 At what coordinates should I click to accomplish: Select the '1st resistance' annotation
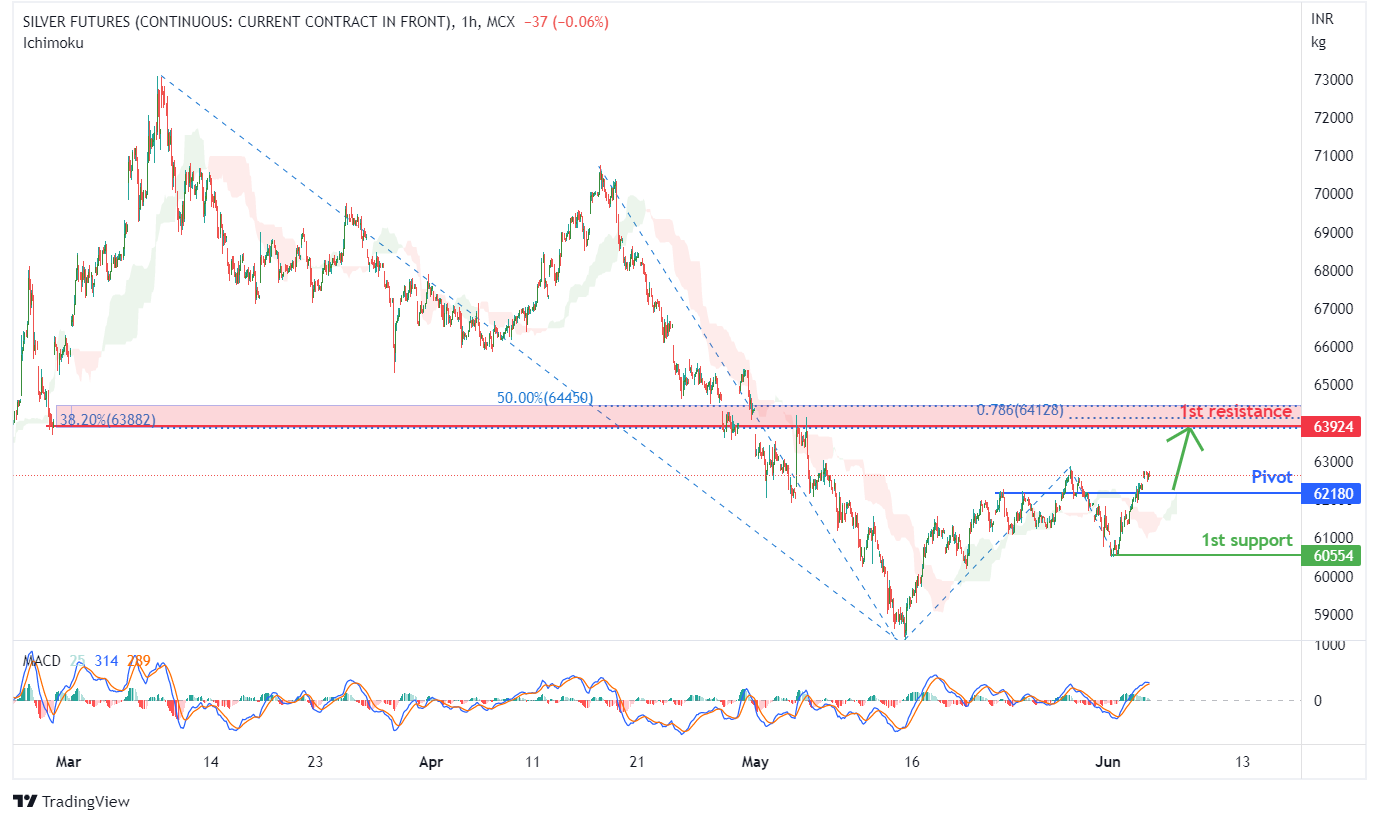pos(1236,412)
